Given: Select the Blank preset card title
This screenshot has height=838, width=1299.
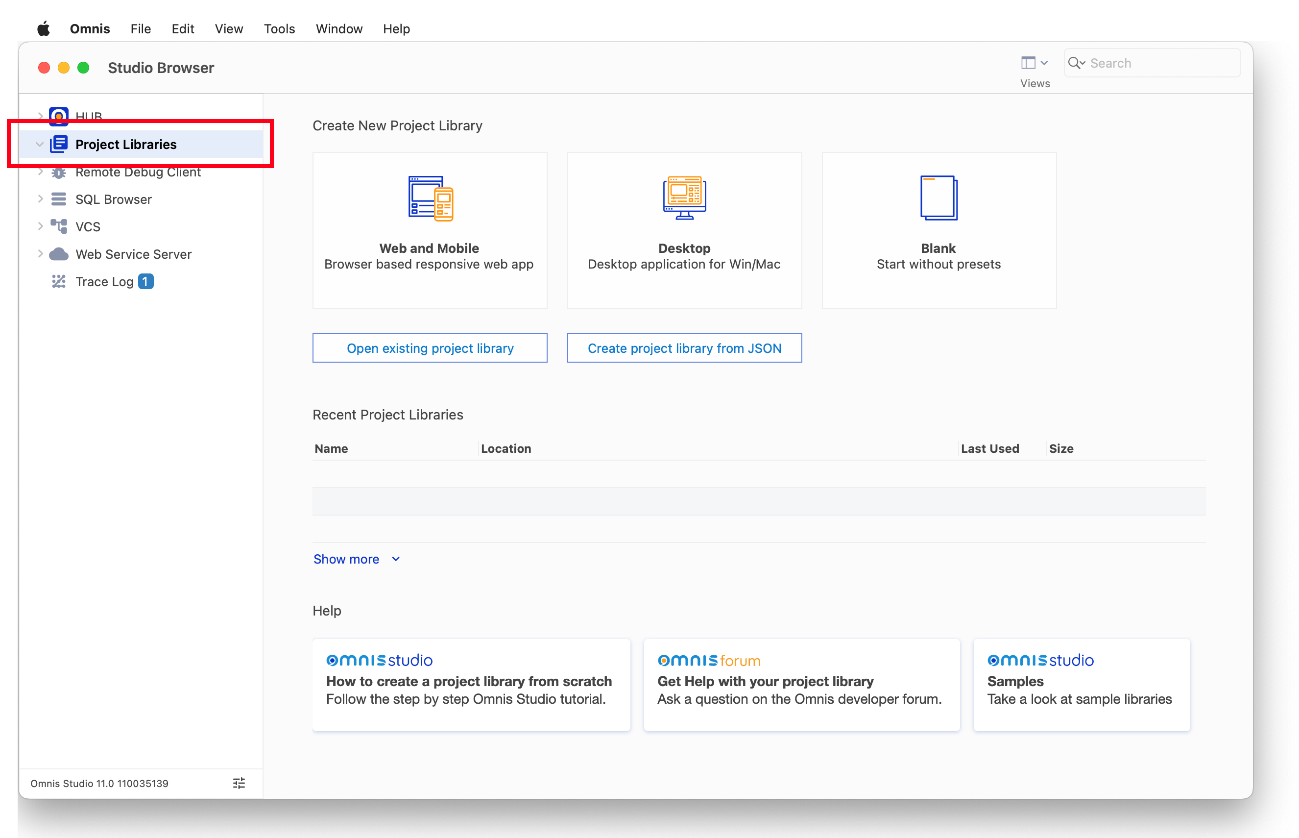Looking at the screenshot, I should coord(939,248).
